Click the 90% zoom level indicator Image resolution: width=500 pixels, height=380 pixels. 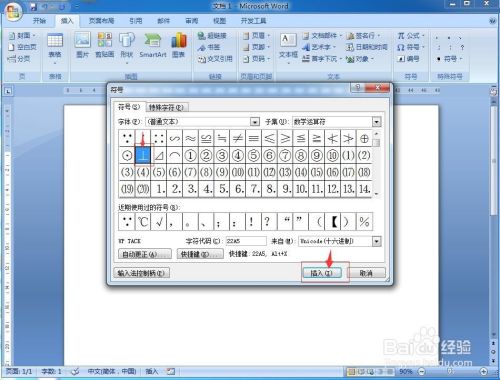coord(406,371)
